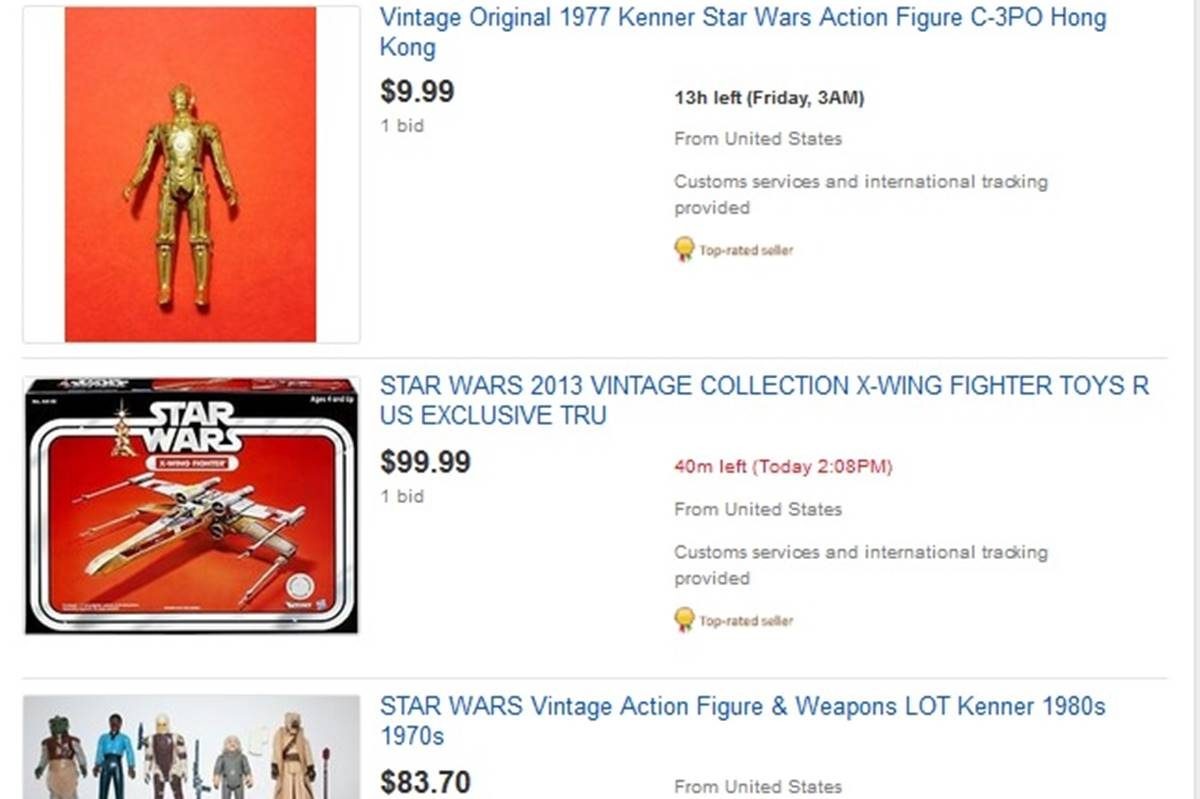
Task: Click 'From United States' on the C-3PO listing
Action: click(x=758, y=139)
